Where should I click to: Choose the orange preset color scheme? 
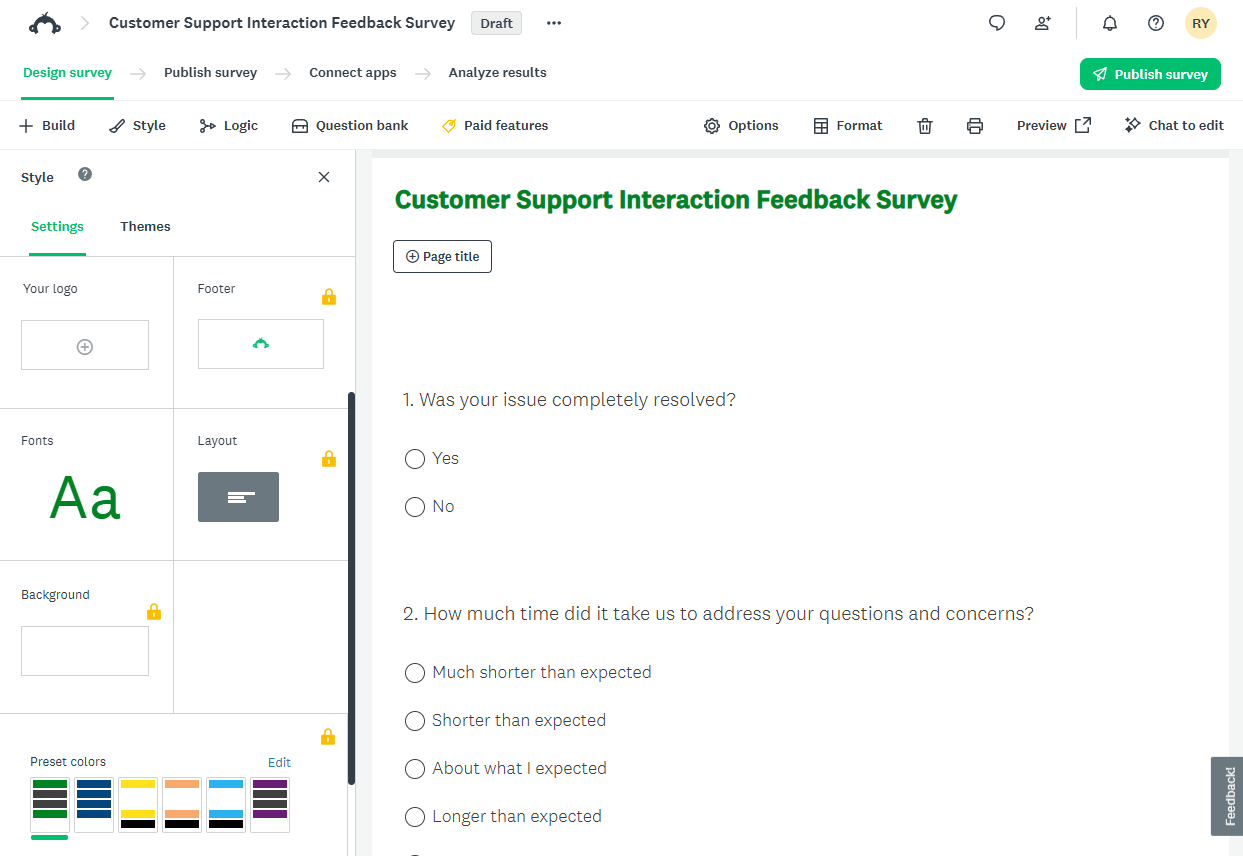(182, 805)
